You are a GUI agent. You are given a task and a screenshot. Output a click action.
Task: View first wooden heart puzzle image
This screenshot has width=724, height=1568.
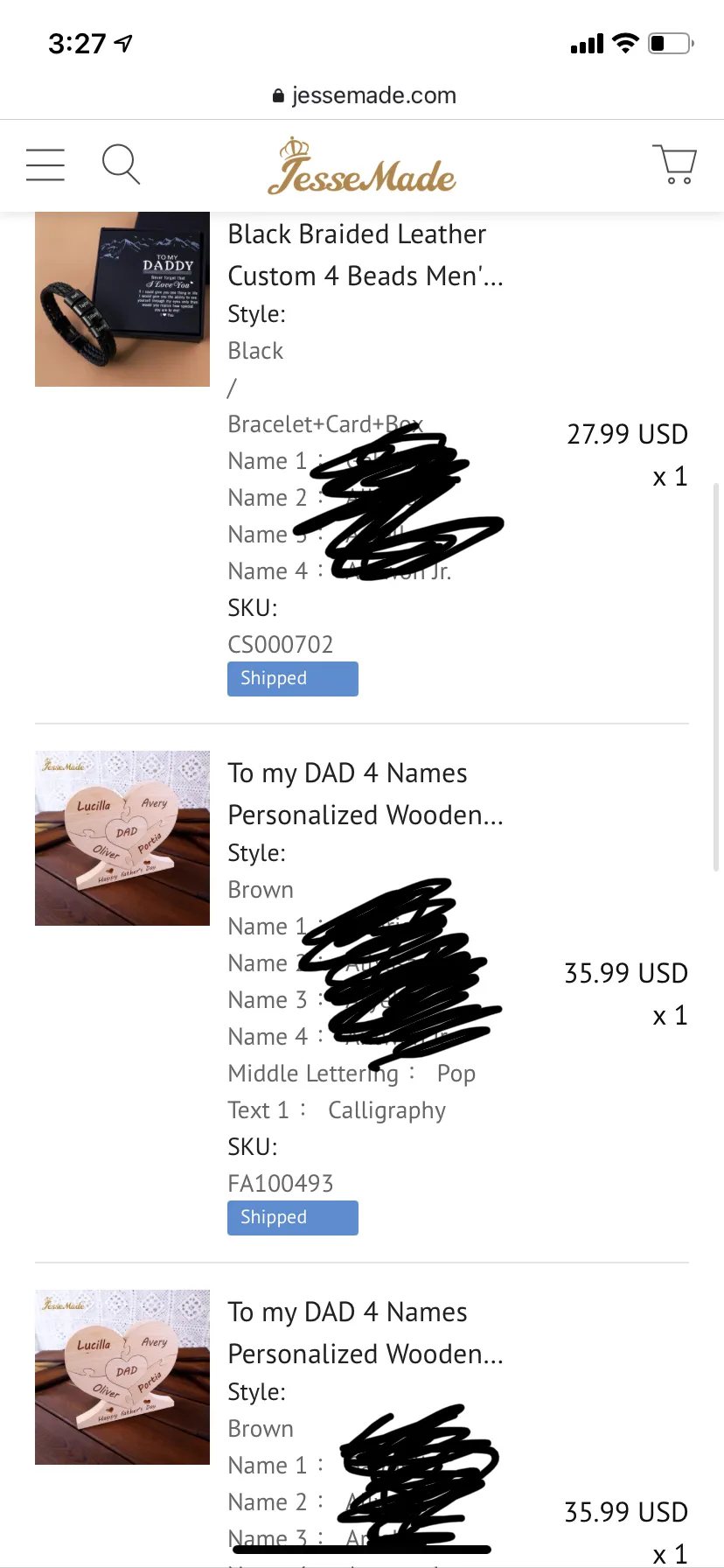122,838
